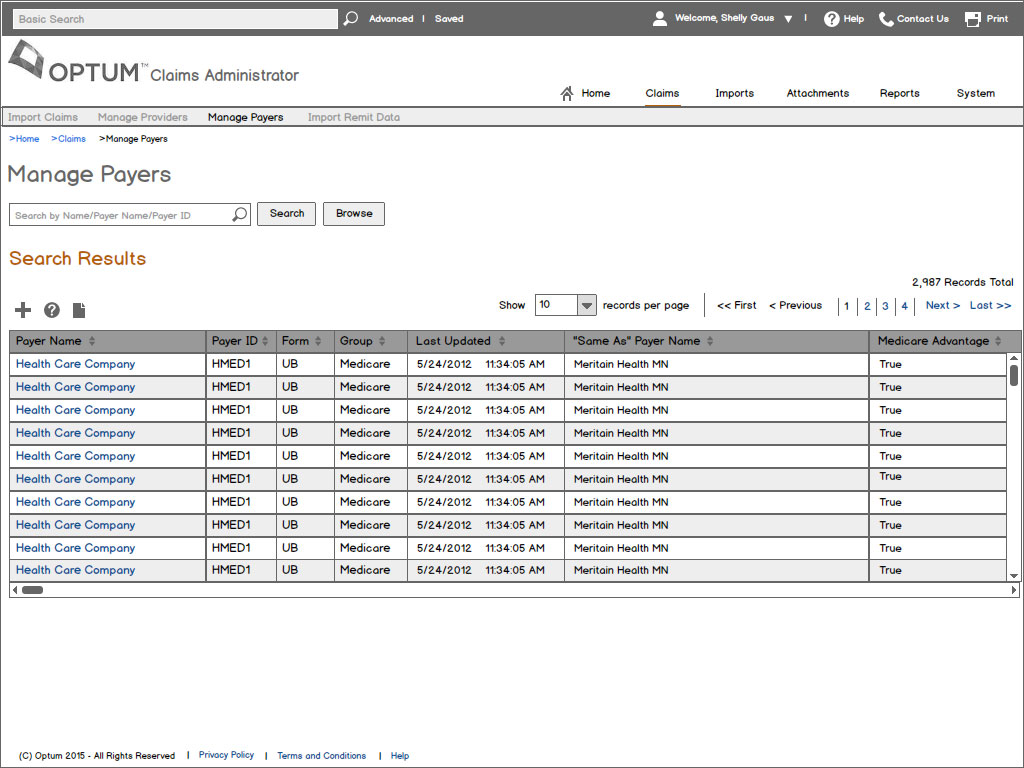Click the Print icon in top bar
The height and width of the screenshot is (768, 1024).
(973, 19)
